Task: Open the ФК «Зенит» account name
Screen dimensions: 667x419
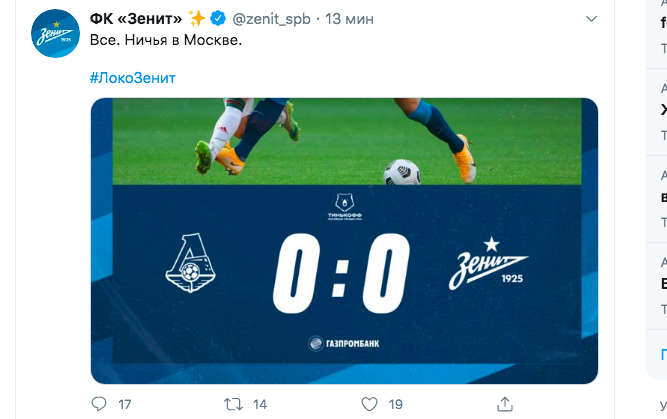Action: click(x=136, y=19)
